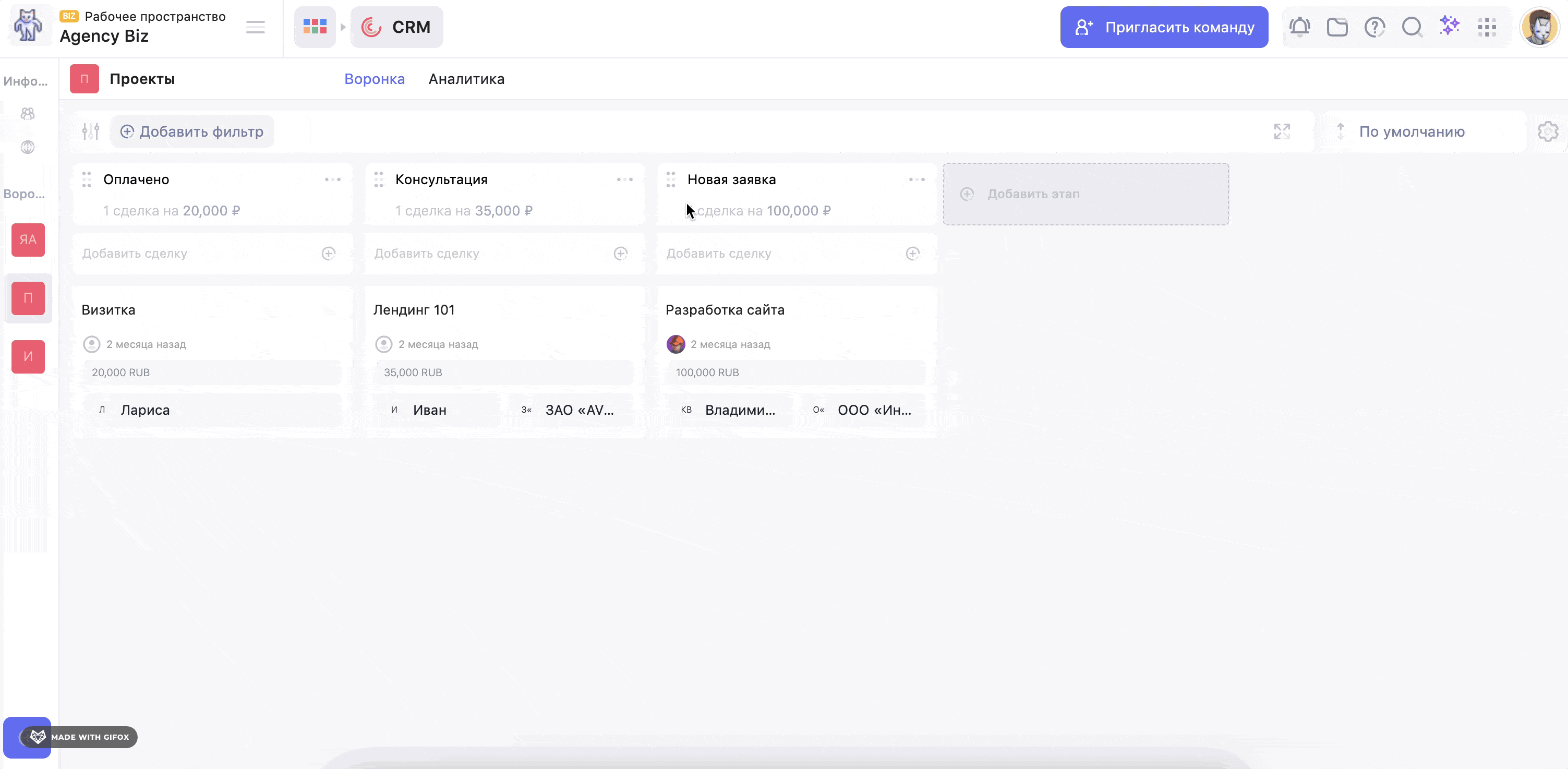Viewport: 1568px width, 769px height.
Task: Click the Добавить сделку field under Новая заявка
Action: point(796,253)
